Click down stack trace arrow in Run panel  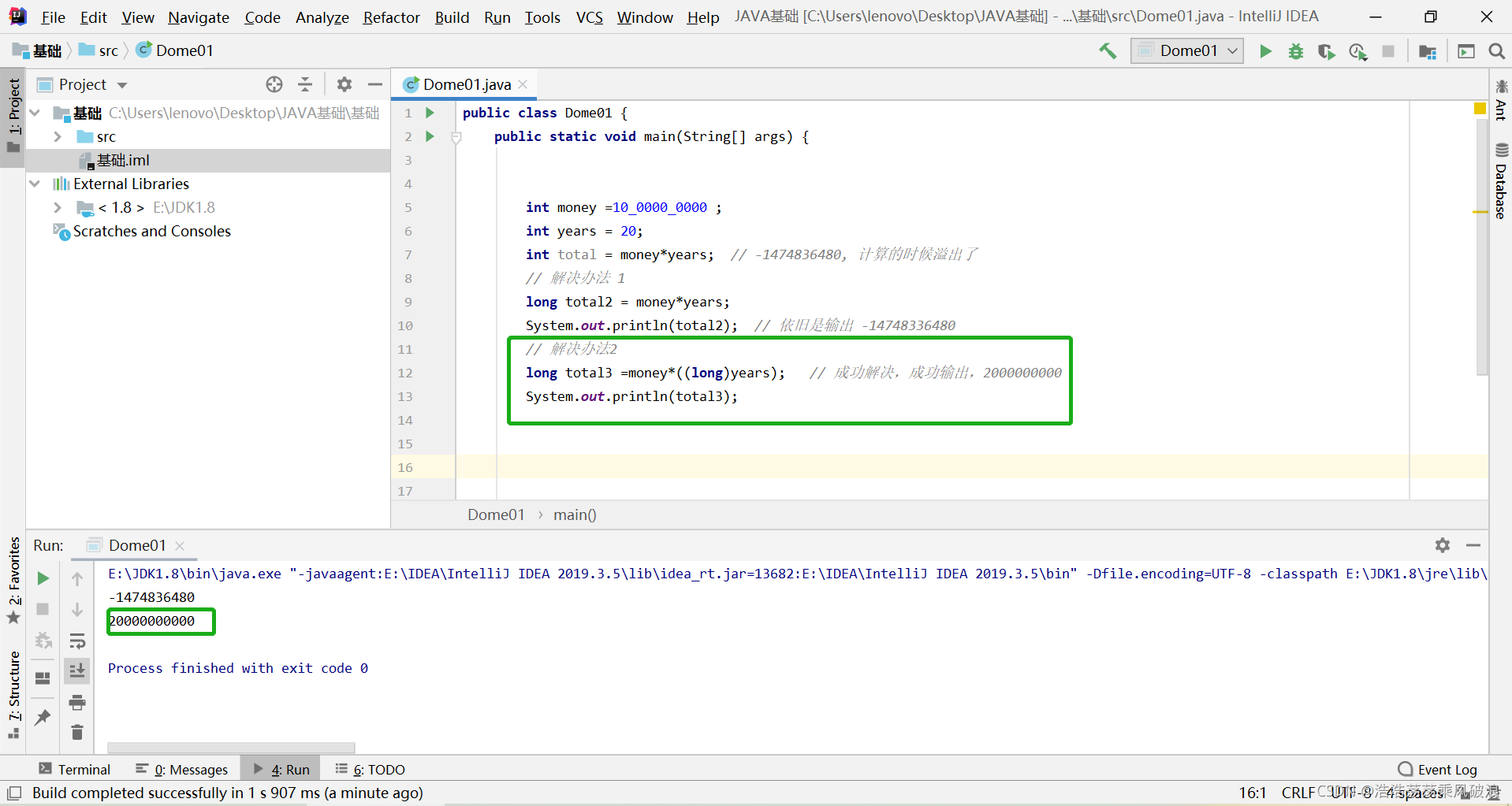(77, 609)
